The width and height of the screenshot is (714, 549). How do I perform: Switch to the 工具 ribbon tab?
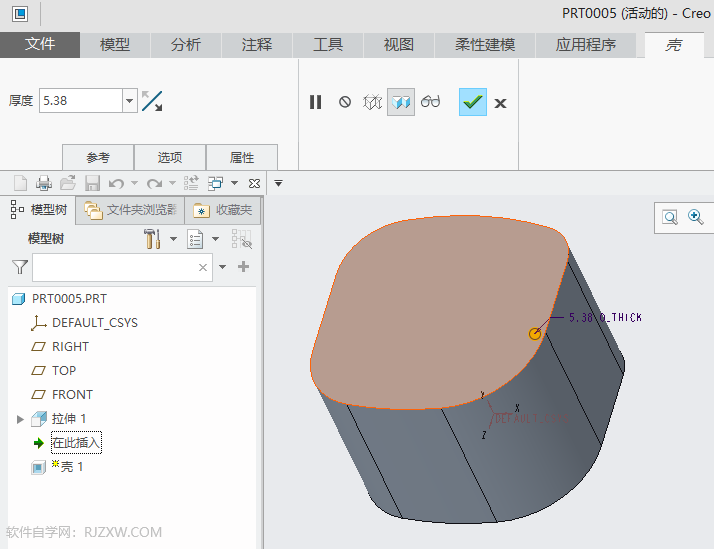[328, 45]
